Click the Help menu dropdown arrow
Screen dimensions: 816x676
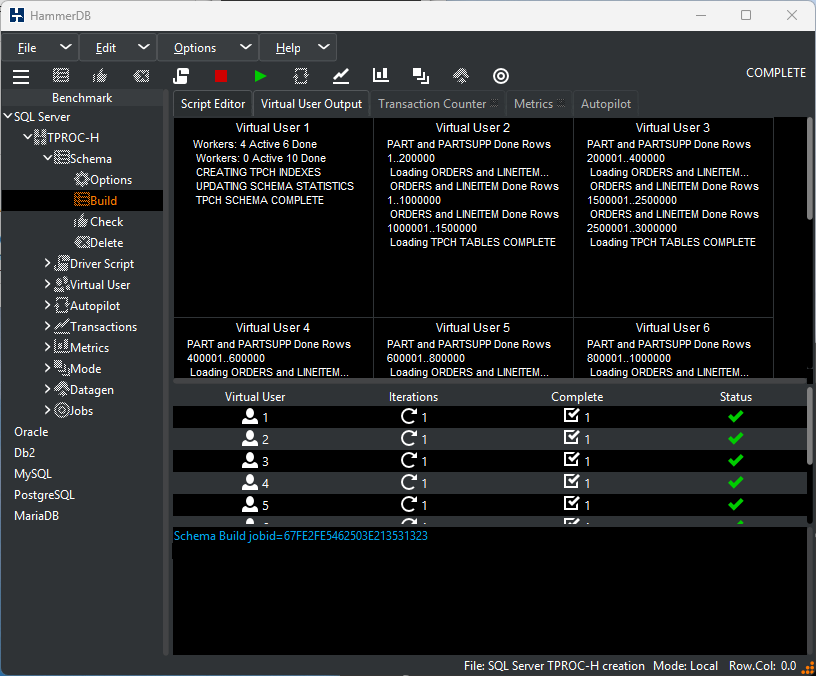pyautogui.click(x=324, y=47)
